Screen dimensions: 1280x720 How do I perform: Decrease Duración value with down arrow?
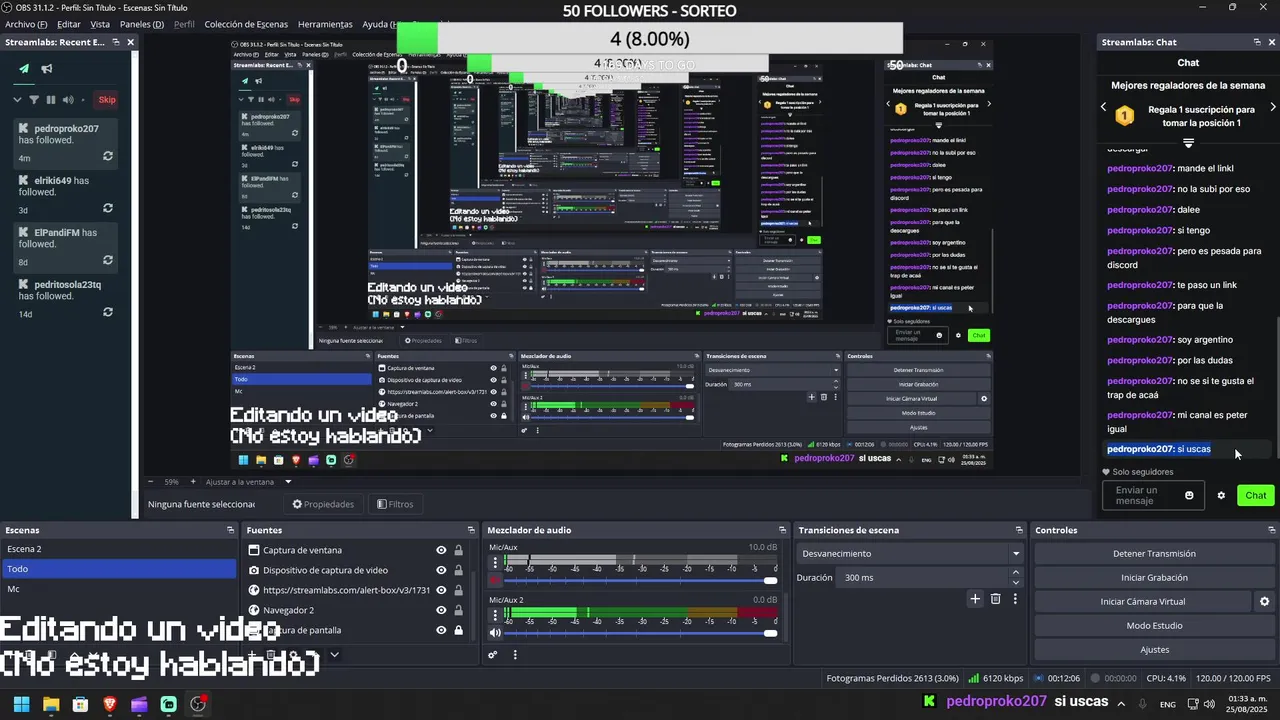click(1016, 583)
